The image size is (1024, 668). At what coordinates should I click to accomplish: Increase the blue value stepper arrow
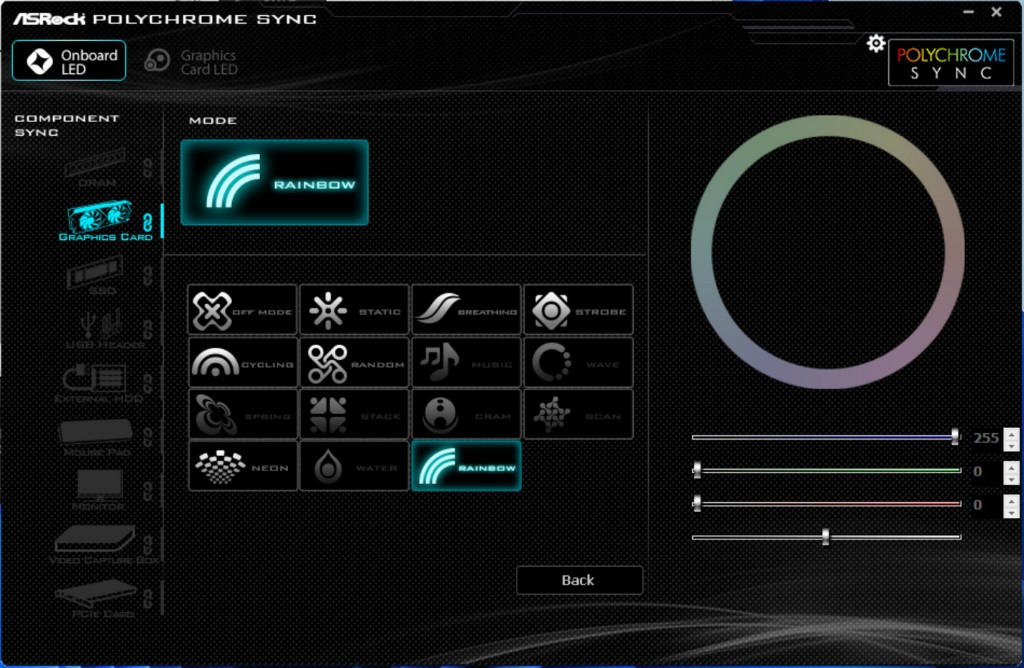click(x=1011, y=433)
